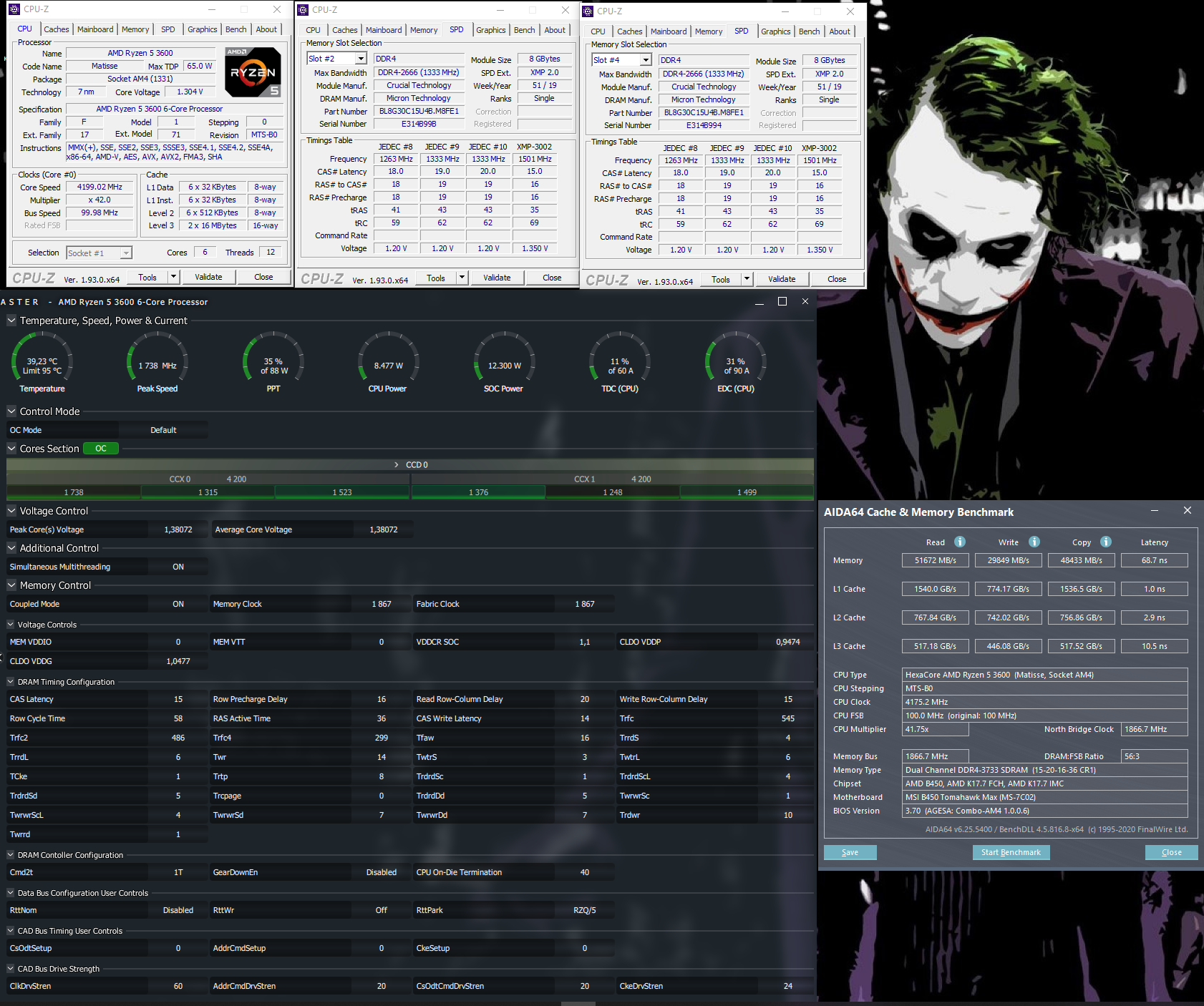The width and height of the screenshot is (1204, 1006).
Task: Switch to Caches tab in CPU-Z processor window
Action: point(57,29)
